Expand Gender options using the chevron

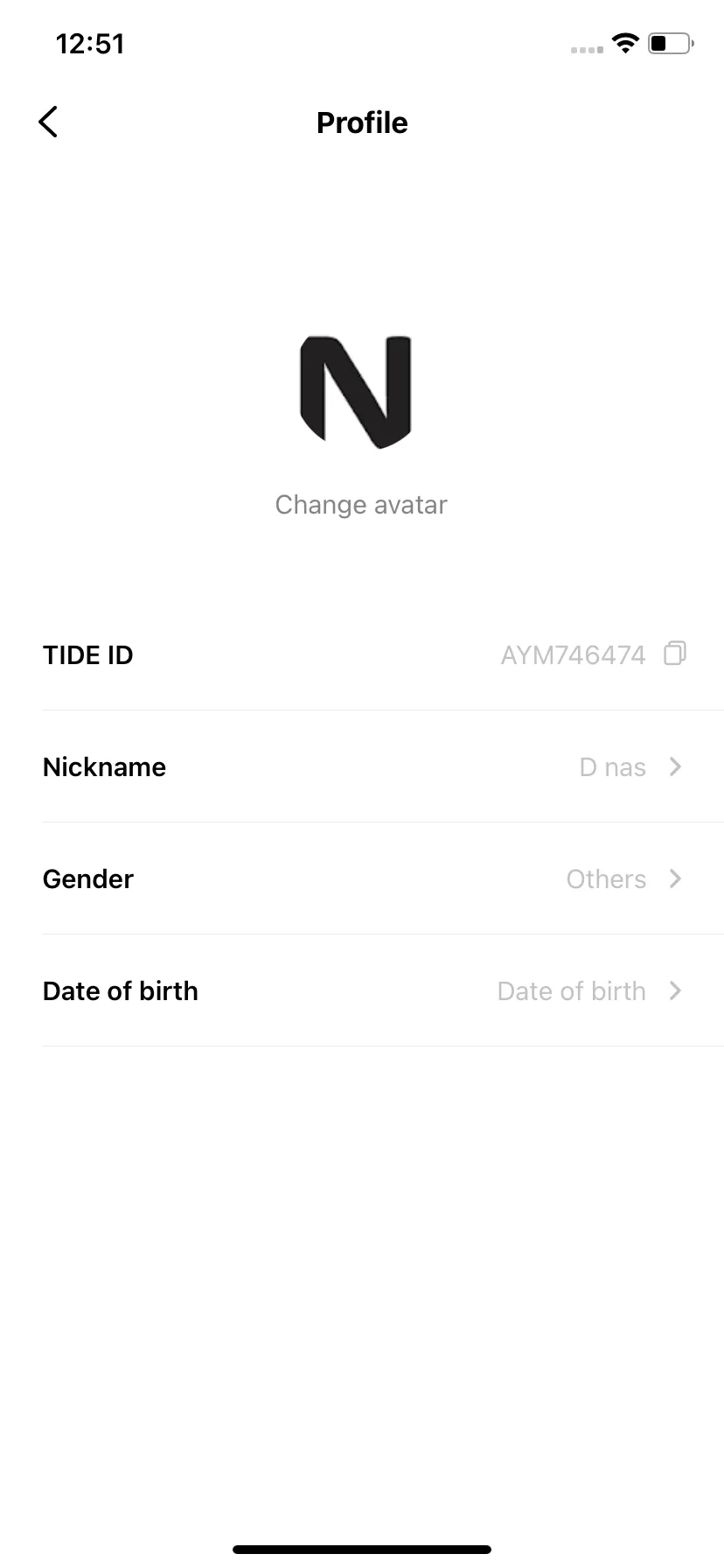[675, 878]
